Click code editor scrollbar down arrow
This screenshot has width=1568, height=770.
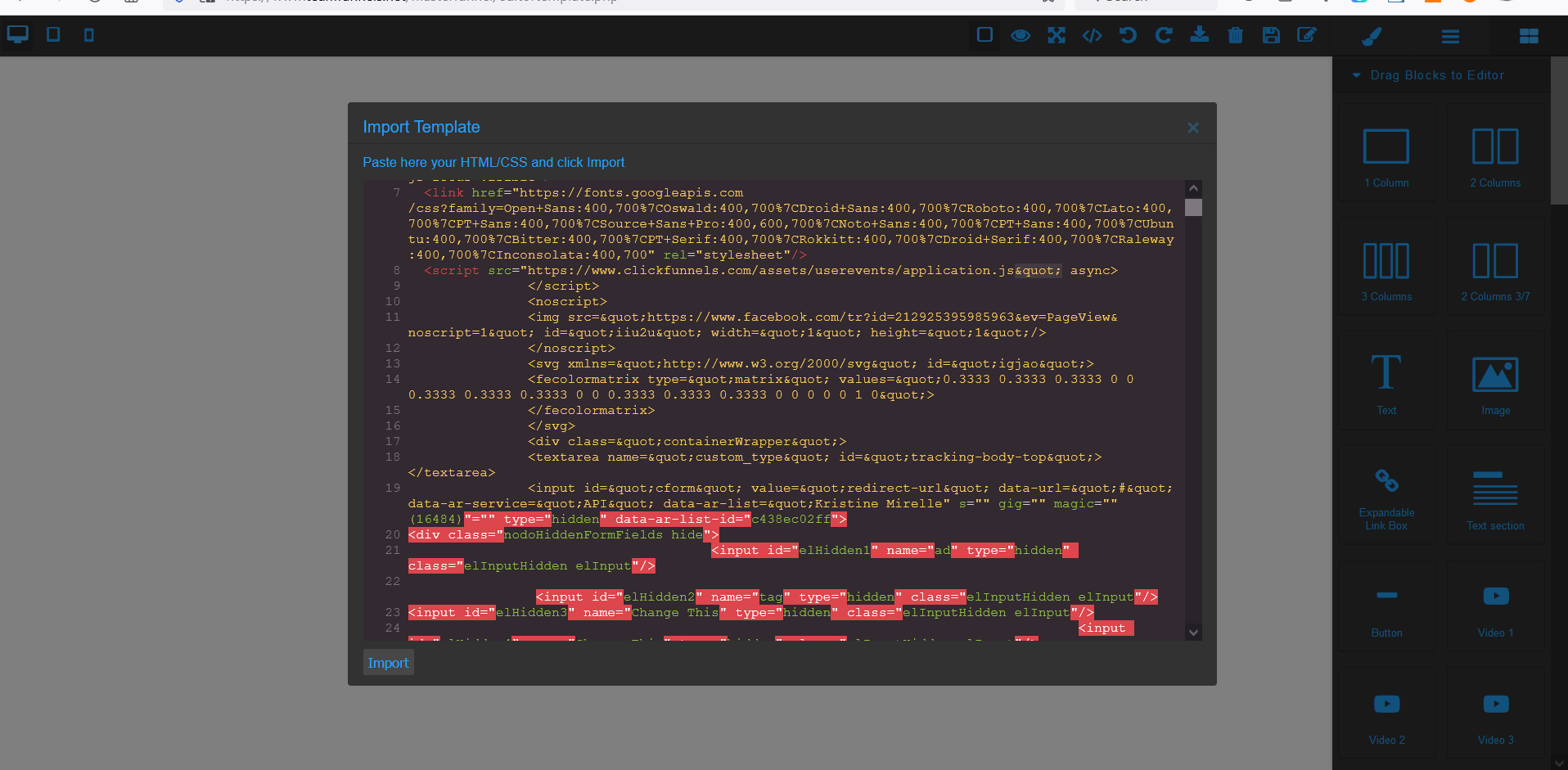pos(1193,633)
